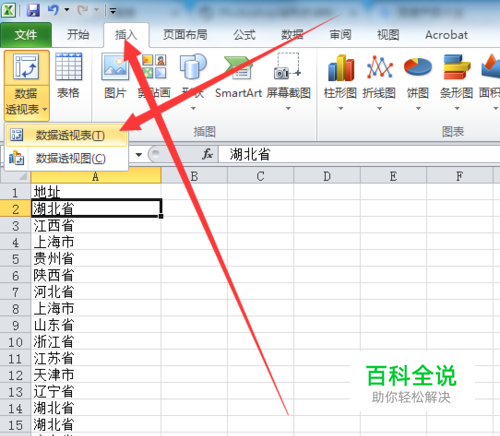Image resolution: width=500 pixels, height=436 pixels.
Task: Click cell A13 containing 辽宁省
Action: coord(96,392)
